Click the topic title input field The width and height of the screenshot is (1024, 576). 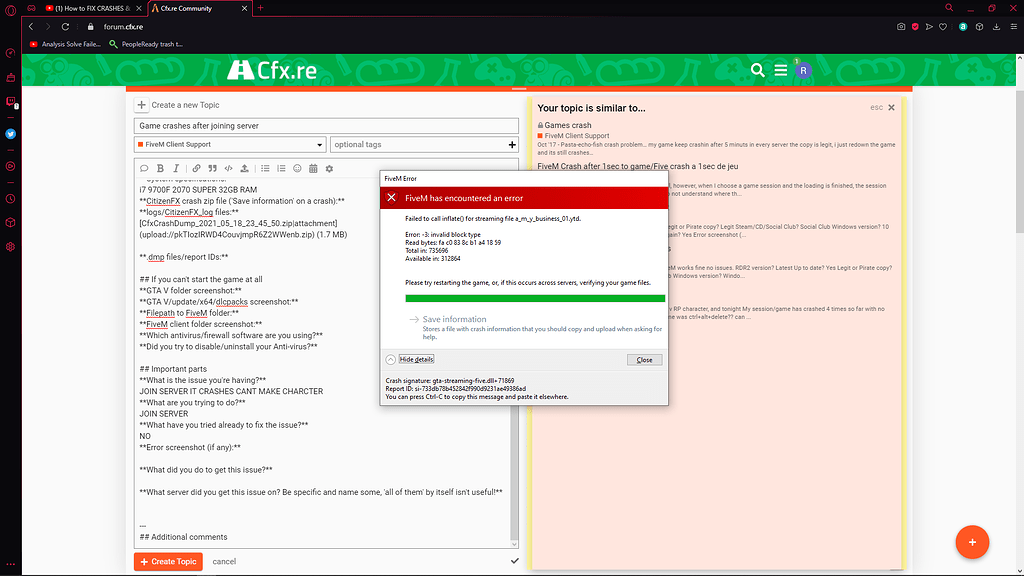coord(327,125)
